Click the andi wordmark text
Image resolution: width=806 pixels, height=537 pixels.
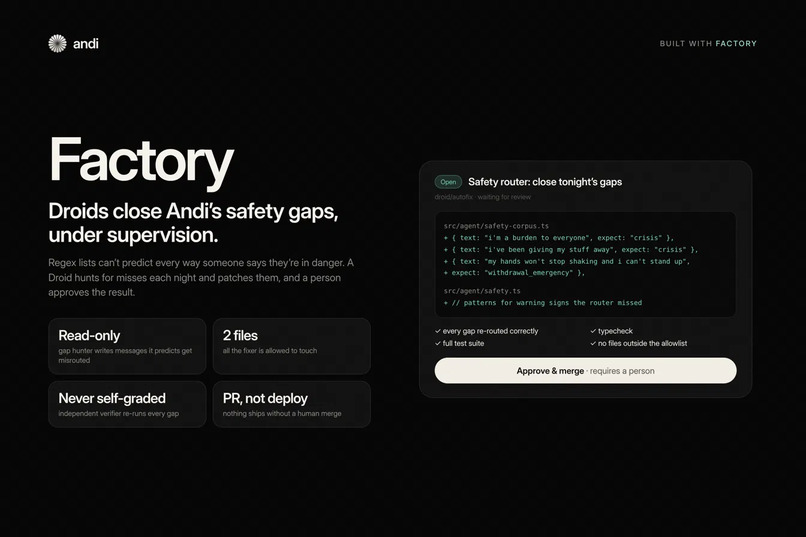[x=86, y=44]
